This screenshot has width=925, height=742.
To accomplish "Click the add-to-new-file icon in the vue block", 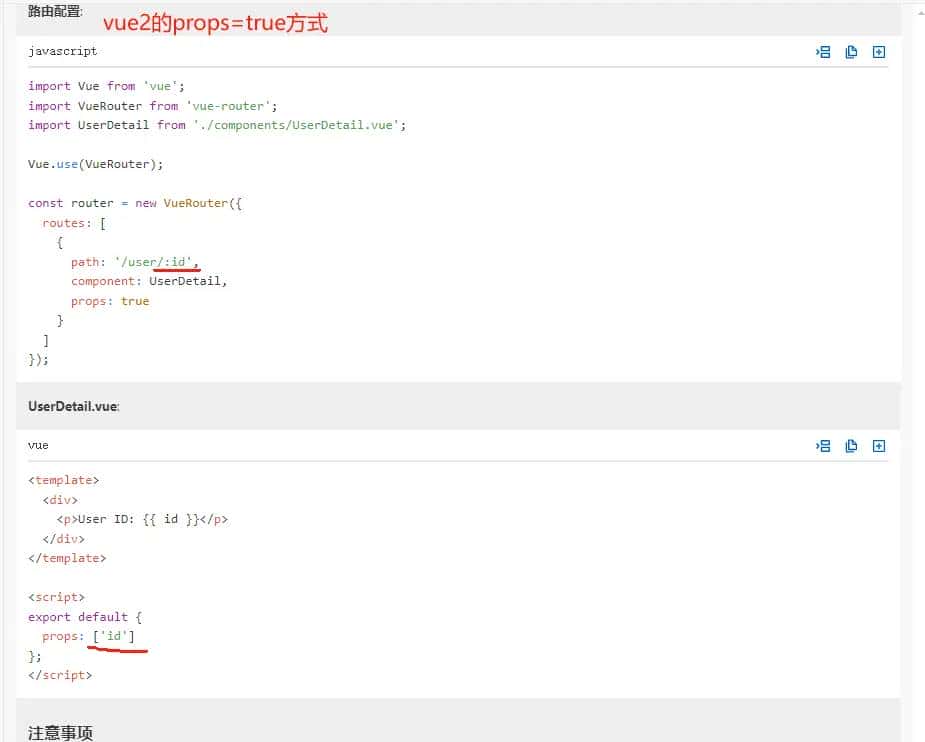I will coord(879,446).
